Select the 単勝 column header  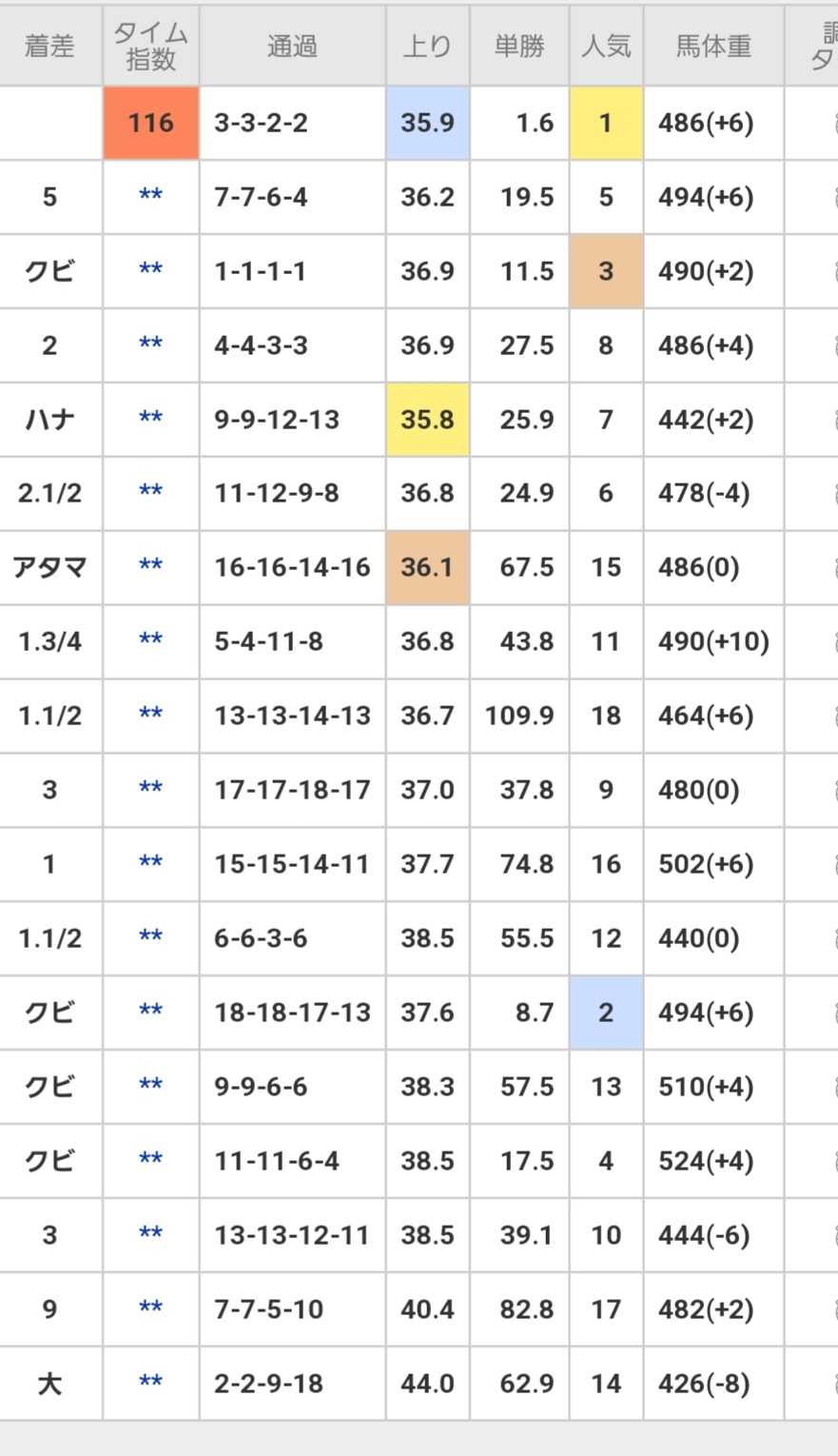(519, 46)
